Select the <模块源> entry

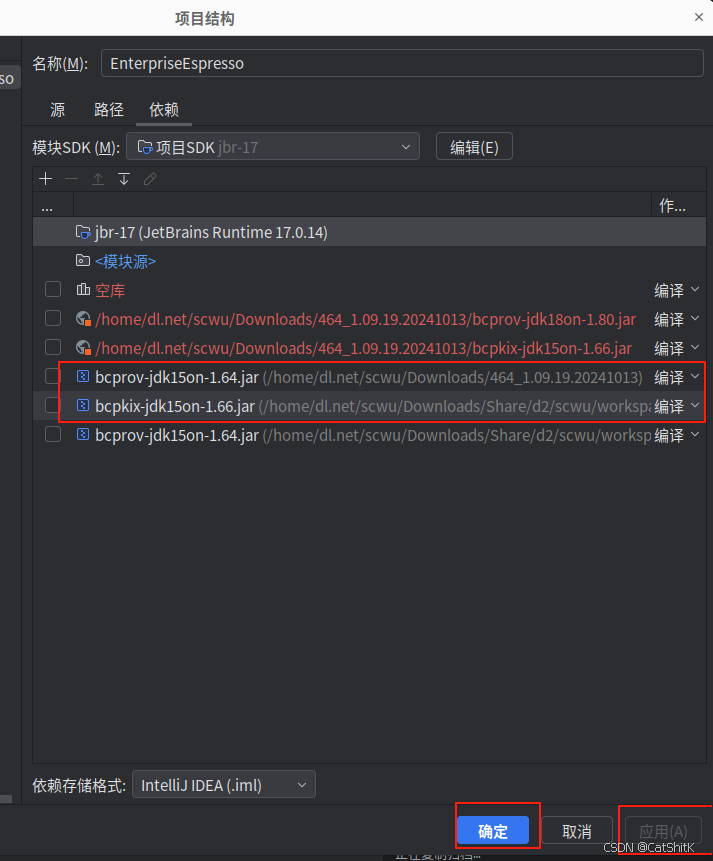point(125,261)
